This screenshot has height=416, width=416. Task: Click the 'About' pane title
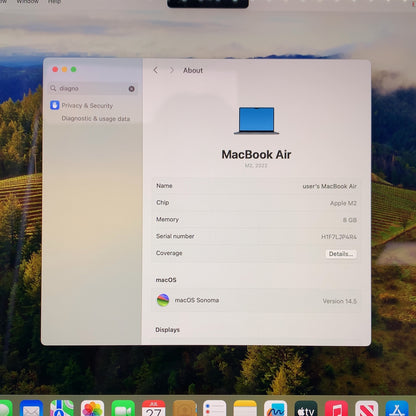coord(193,70)
